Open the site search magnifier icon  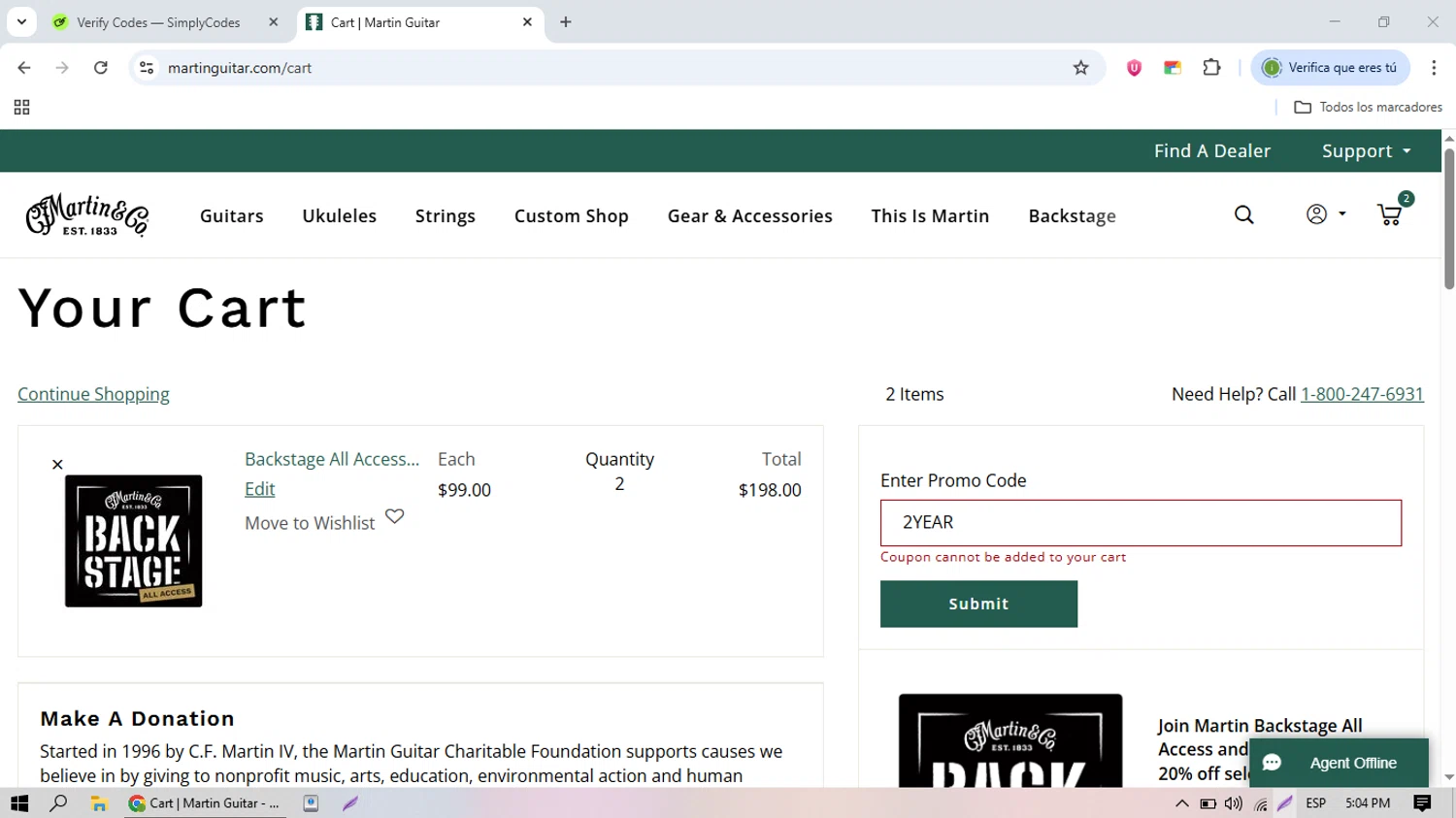(x=1243, y=215)
